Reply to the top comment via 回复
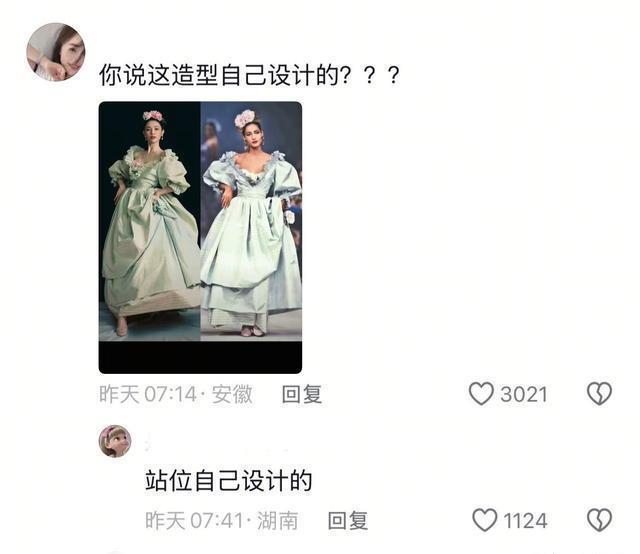The height and width of the screenshot is (554, 640). tap(302, 394)
